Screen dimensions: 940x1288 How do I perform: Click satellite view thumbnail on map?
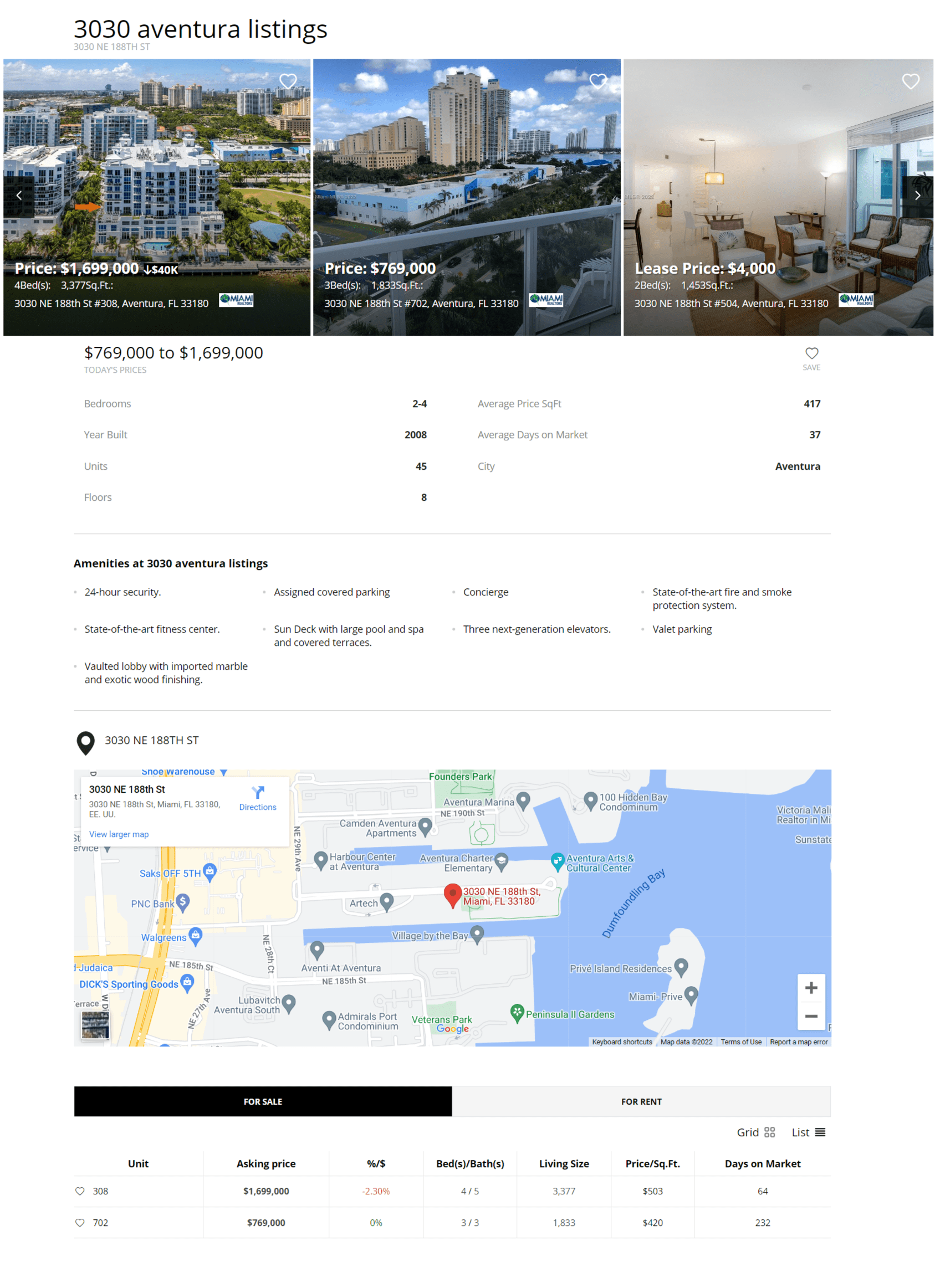[95, 1025]
